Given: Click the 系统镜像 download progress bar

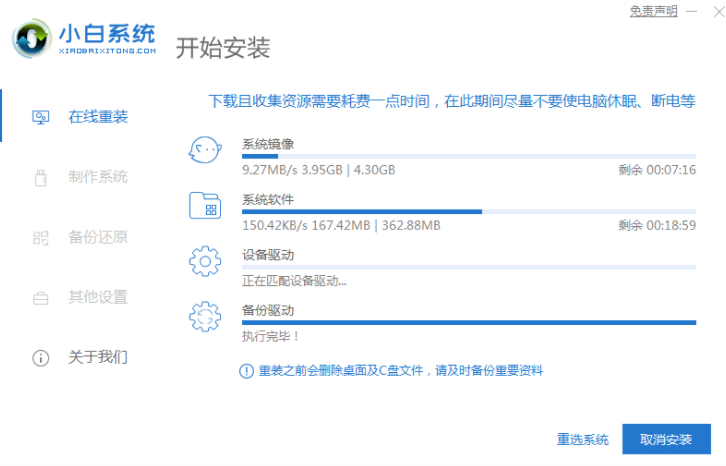Looking at the screenshot, I should [468, 157].
